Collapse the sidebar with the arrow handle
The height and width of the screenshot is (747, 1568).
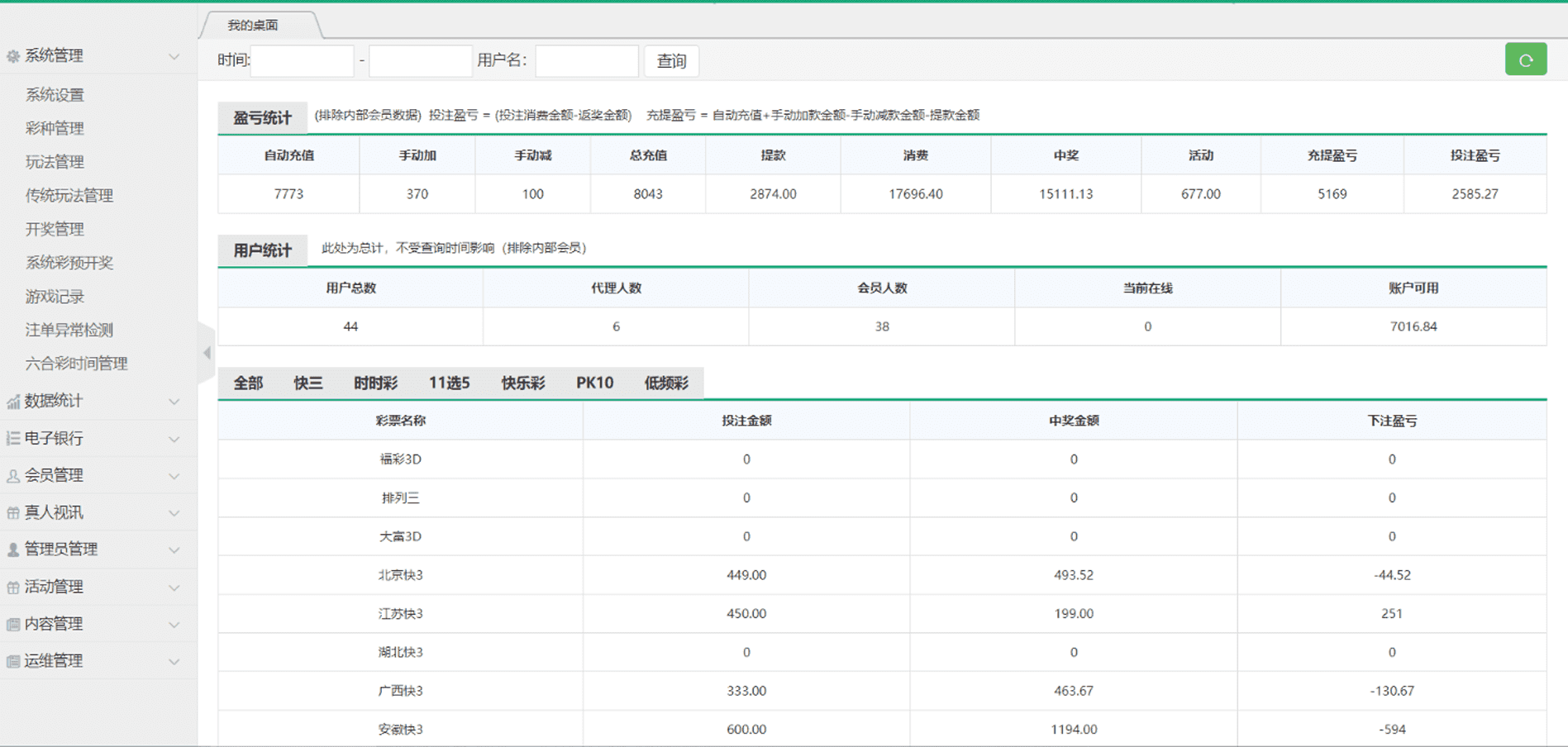pyautogui.click(x=207, y=353)
